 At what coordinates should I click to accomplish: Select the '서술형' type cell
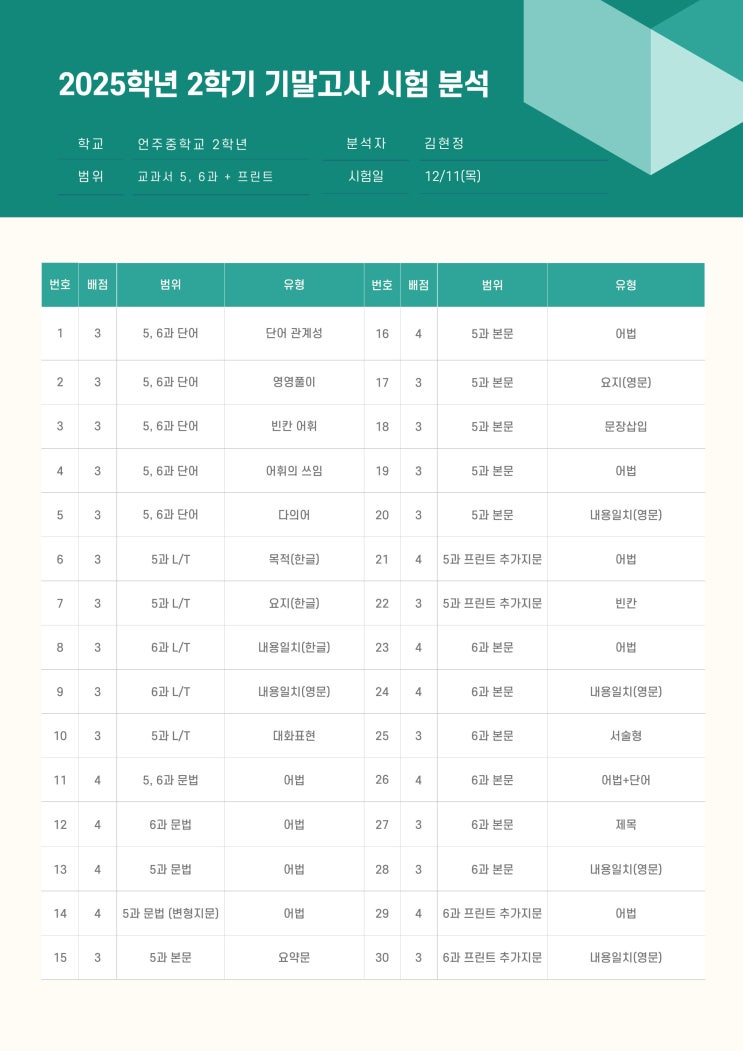(x=626, y=736)
